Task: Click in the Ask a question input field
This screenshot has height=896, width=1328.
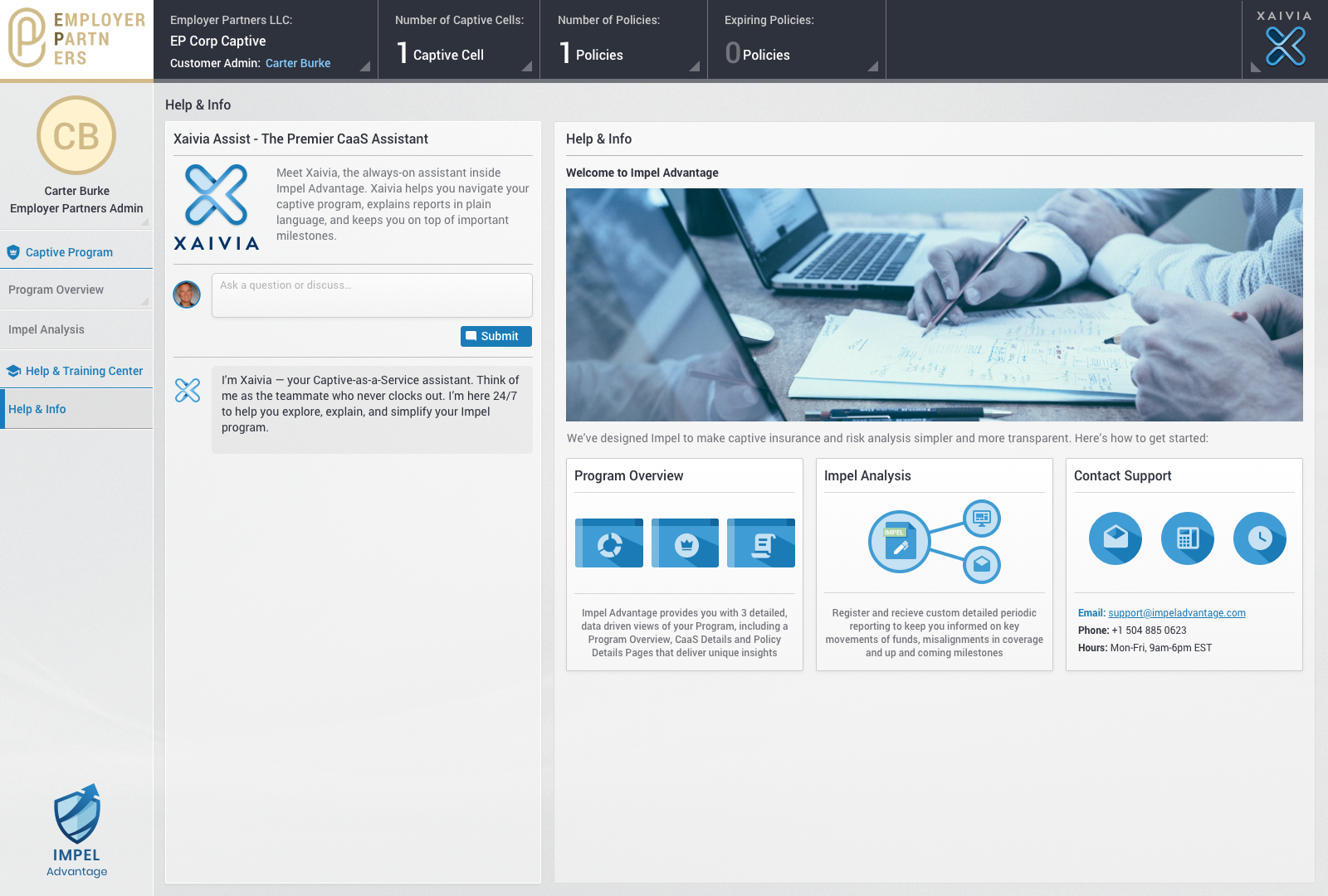Action: pyautogui.click(x=372, y=295)
